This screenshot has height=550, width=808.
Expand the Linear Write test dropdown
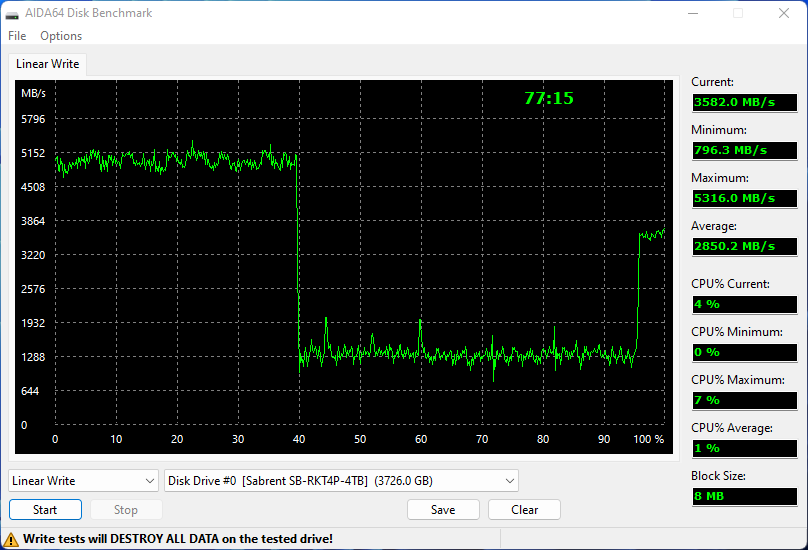pos(83,480)
